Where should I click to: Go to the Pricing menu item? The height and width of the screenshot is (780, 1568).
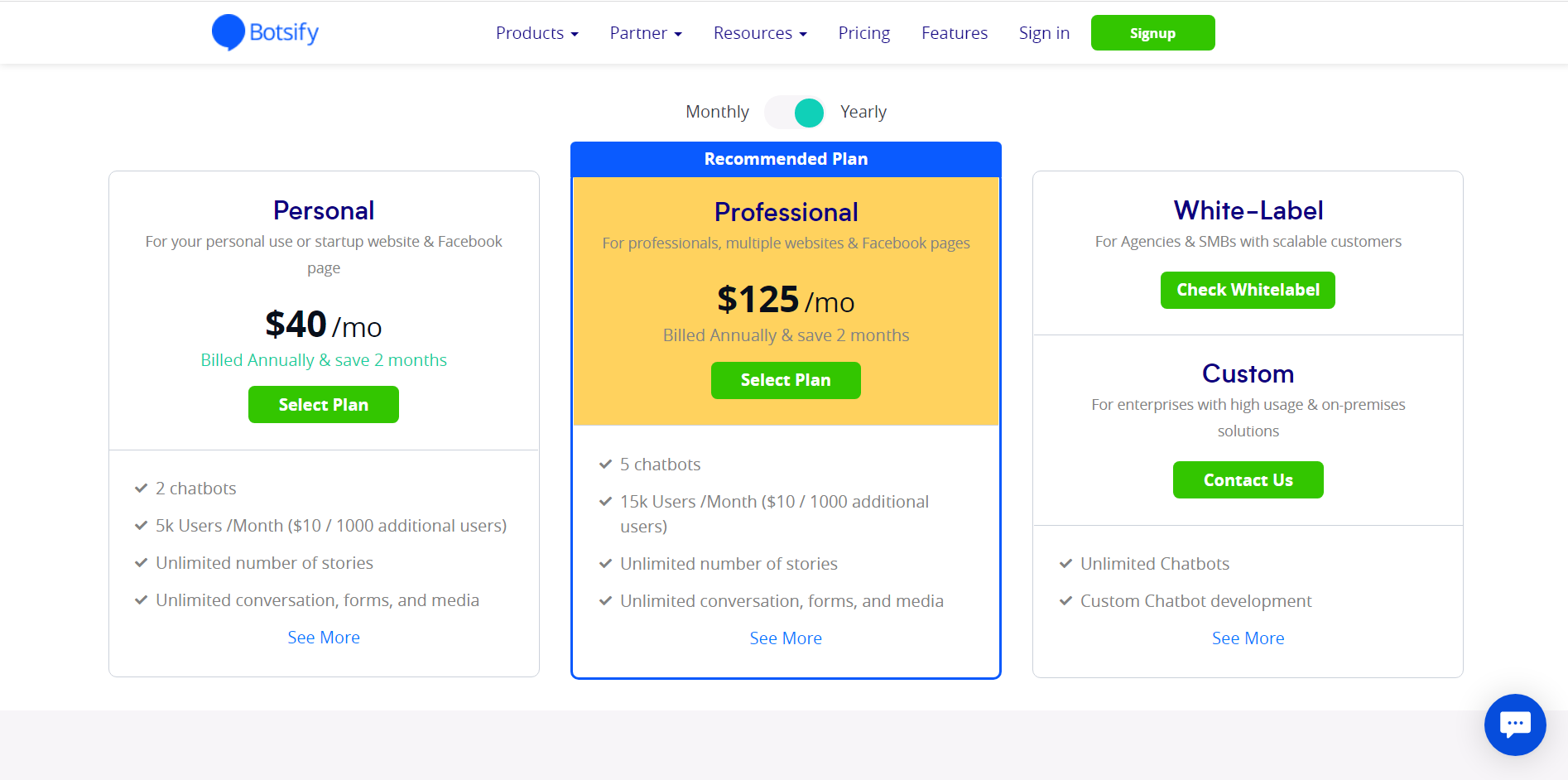[863, 32]
